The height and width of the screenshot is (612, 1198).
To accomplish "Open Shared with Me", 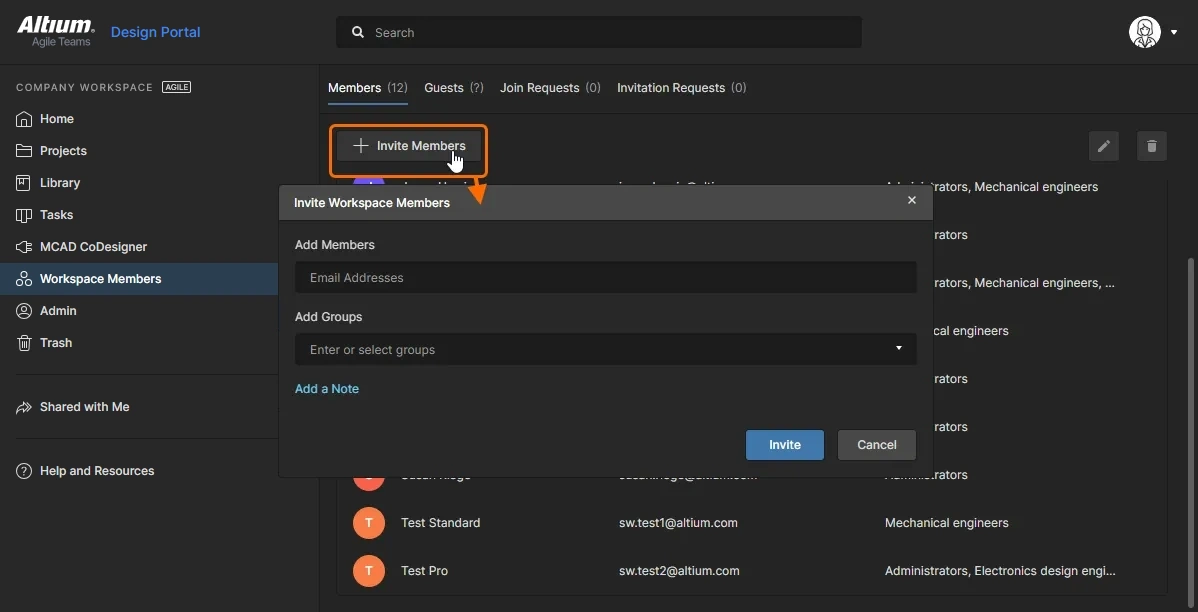I will pos(85,407).
